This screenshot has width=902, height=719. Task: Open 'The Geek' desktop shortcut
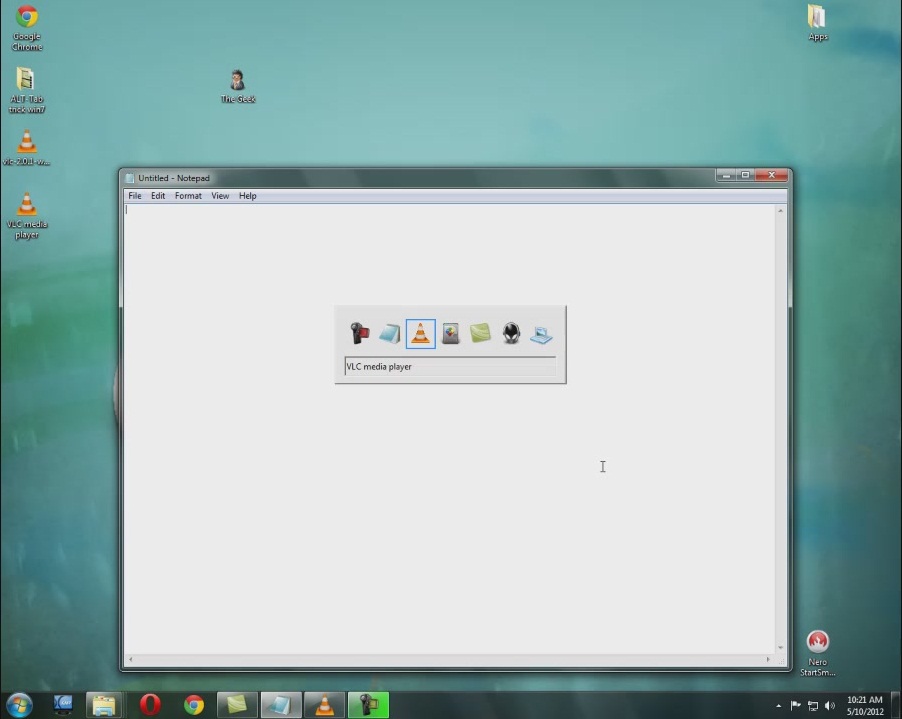pyautogui.click(x=237, y=80)
